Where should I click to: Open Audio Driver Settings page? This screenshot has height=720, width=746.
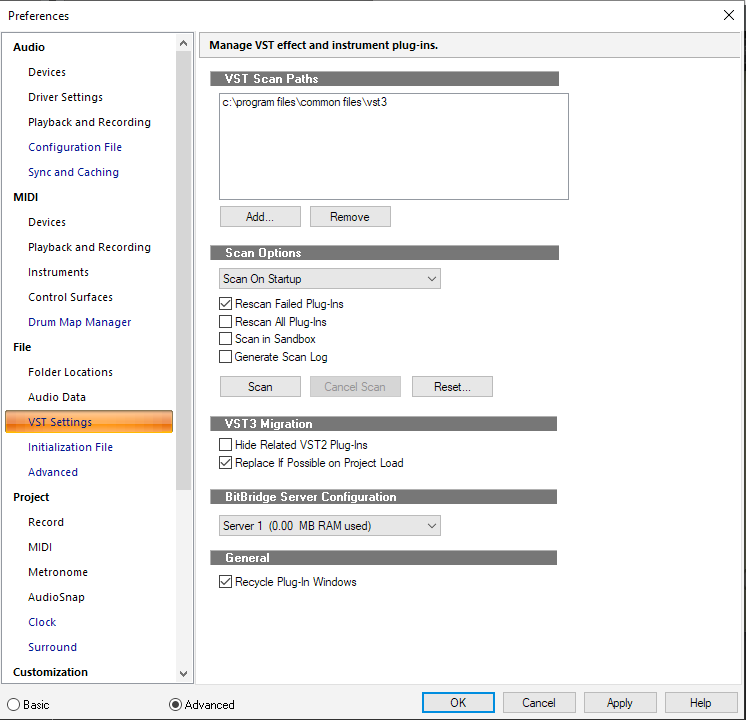coord(65,97)
